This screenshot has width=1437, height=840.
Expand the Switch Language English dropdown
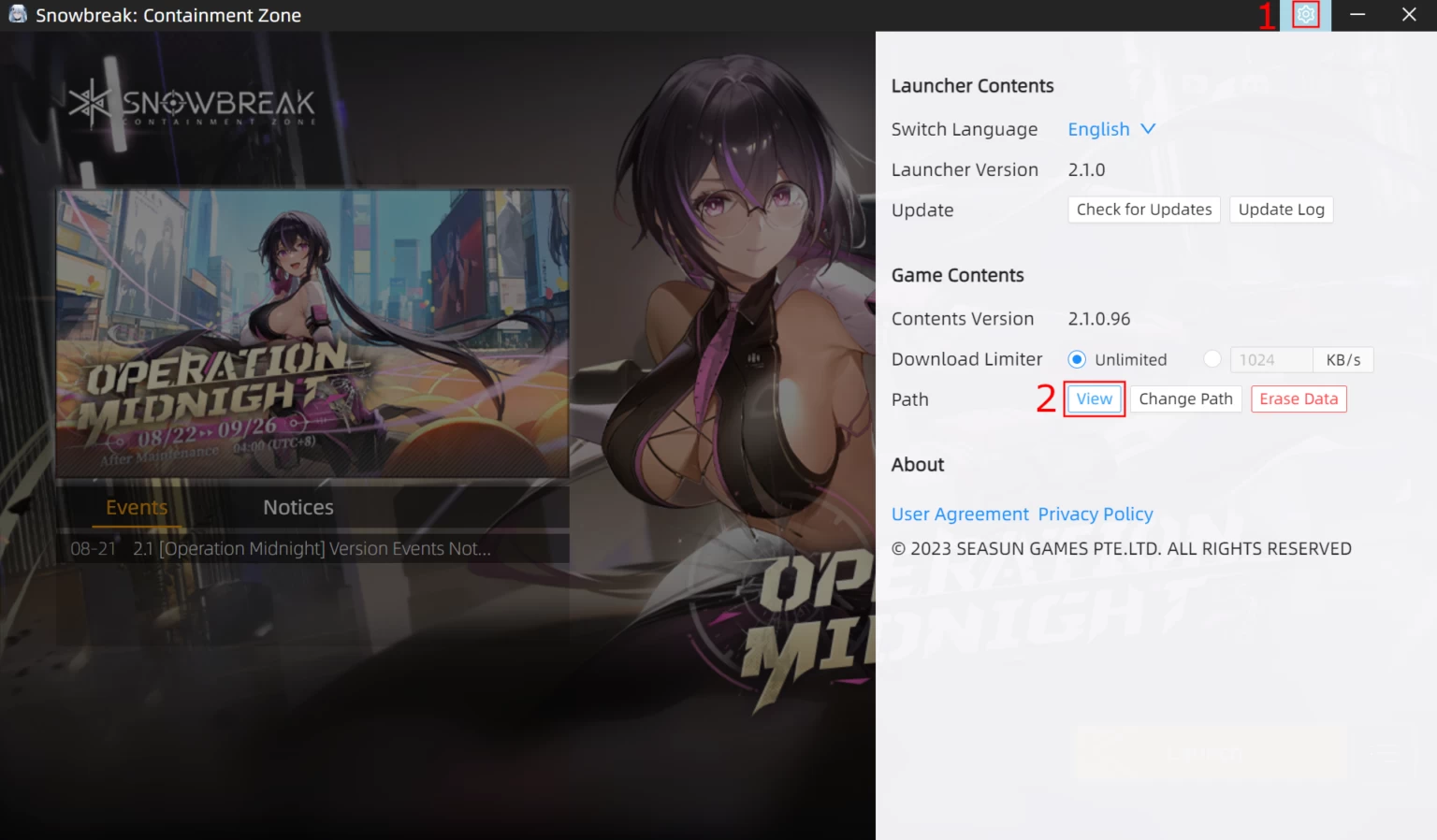1111,129
